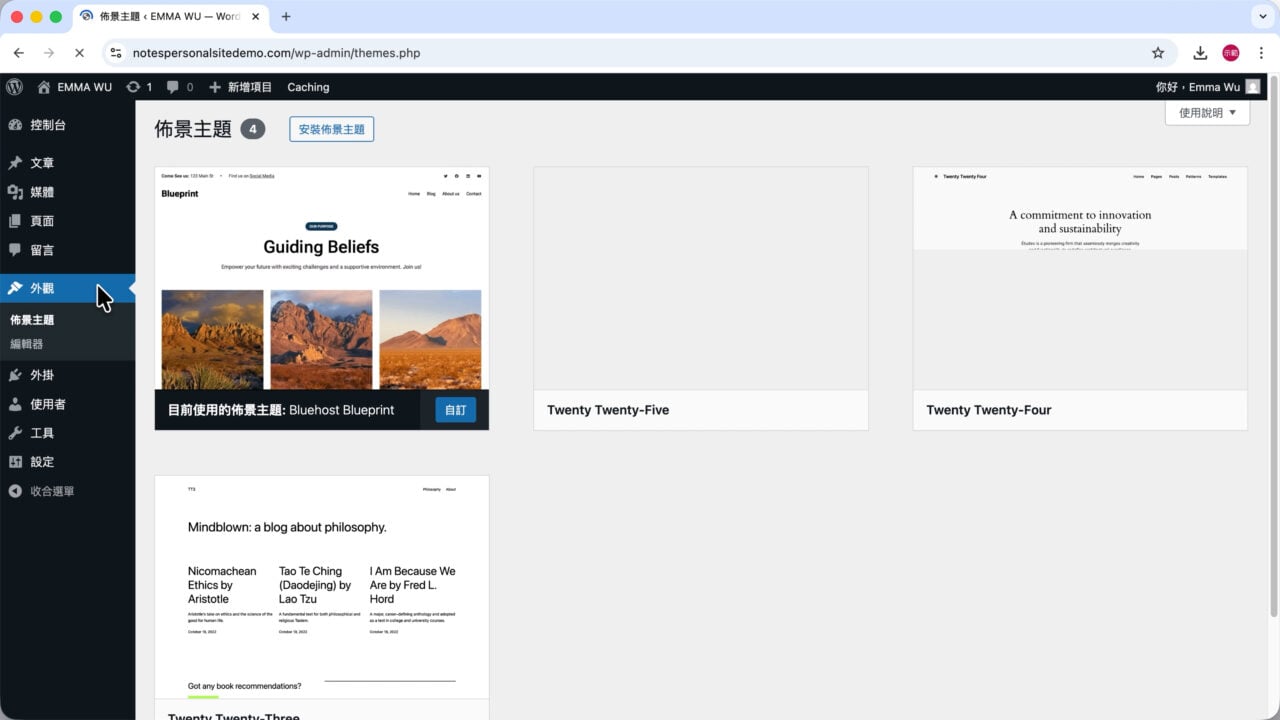
Task: View site information icon in address bar
Action: pyautogui.click(x=116, y=53)
